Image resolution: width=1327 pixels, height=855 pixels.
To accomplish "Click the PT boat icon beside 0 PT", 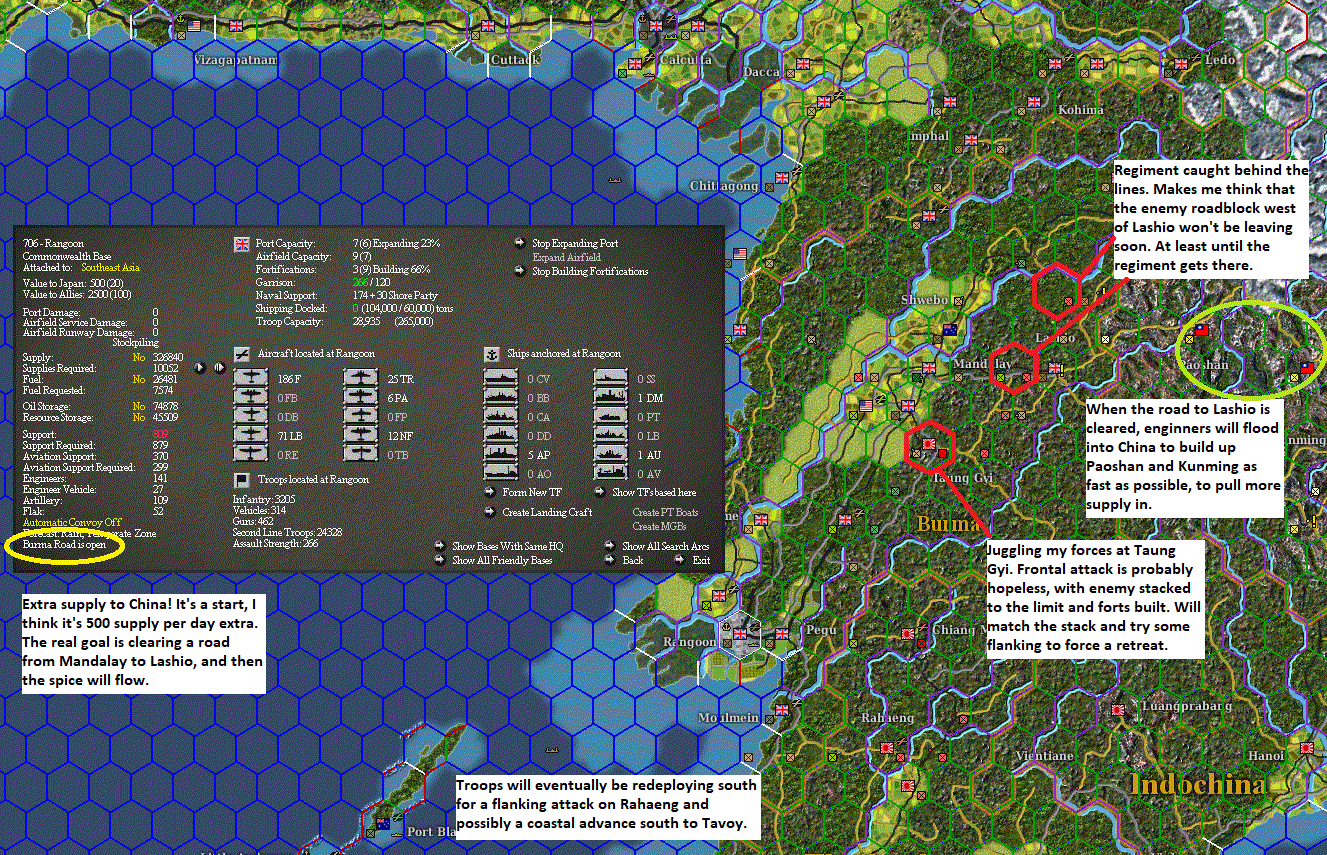I will coord(611,417).
